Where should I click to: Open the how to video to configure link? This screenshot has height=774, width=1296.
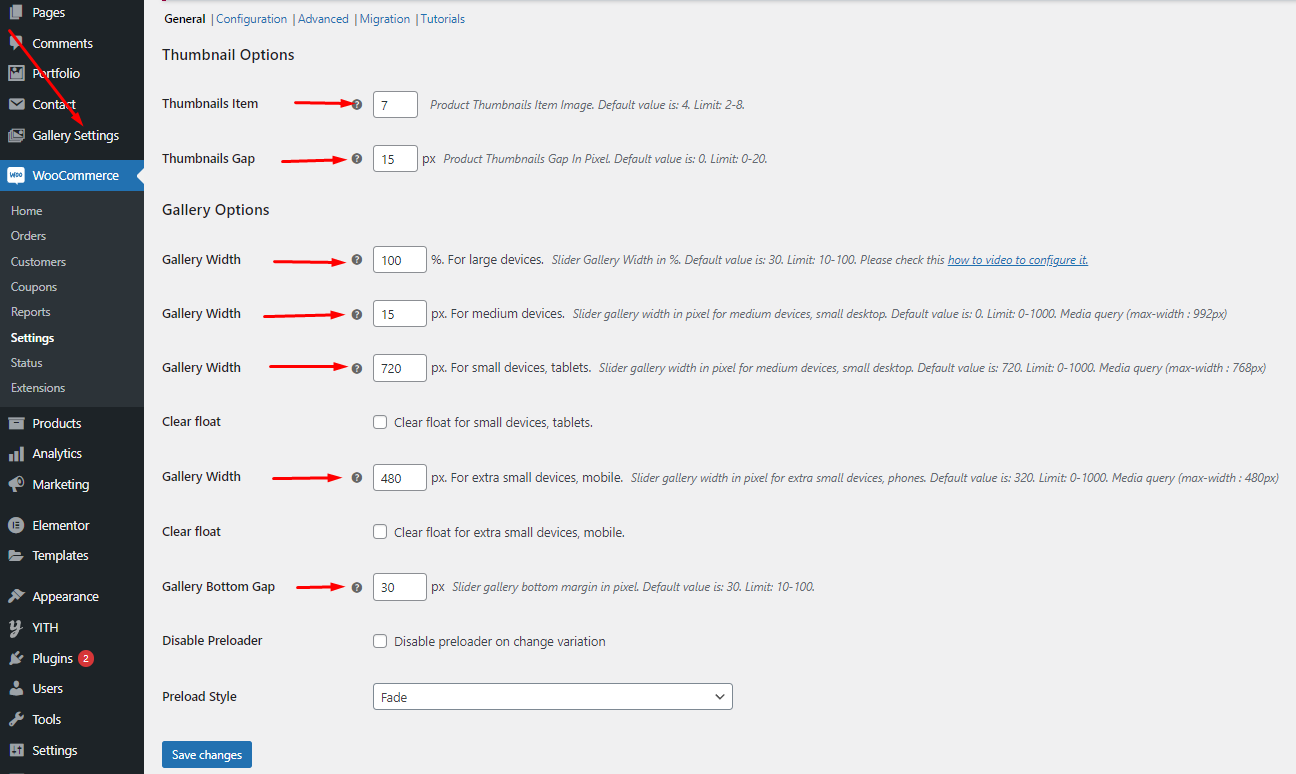click(x=1017, y=260)
